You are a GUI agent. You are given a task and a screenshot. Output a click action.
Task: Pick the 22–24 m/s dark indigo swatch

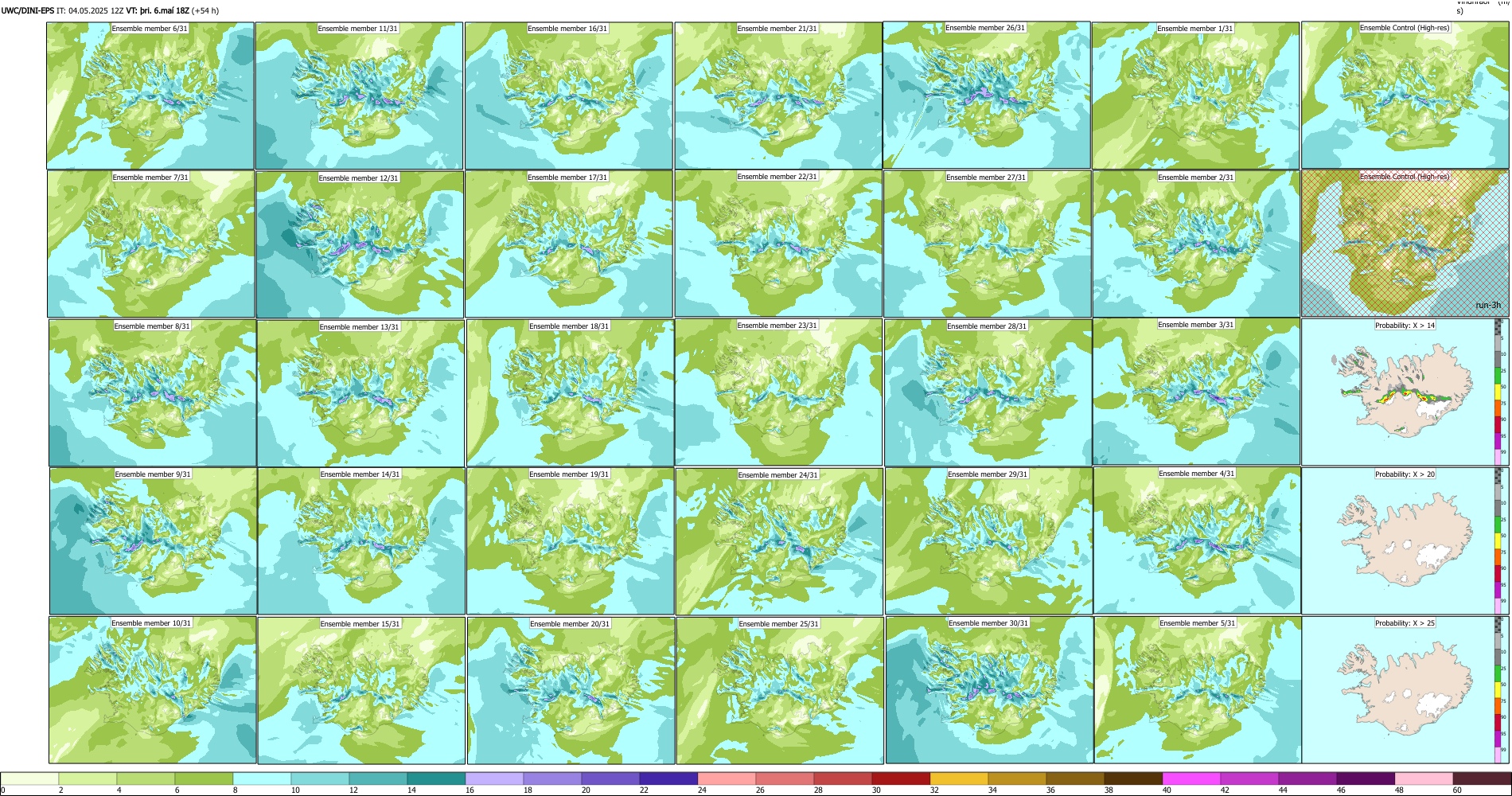coord(668,778)
